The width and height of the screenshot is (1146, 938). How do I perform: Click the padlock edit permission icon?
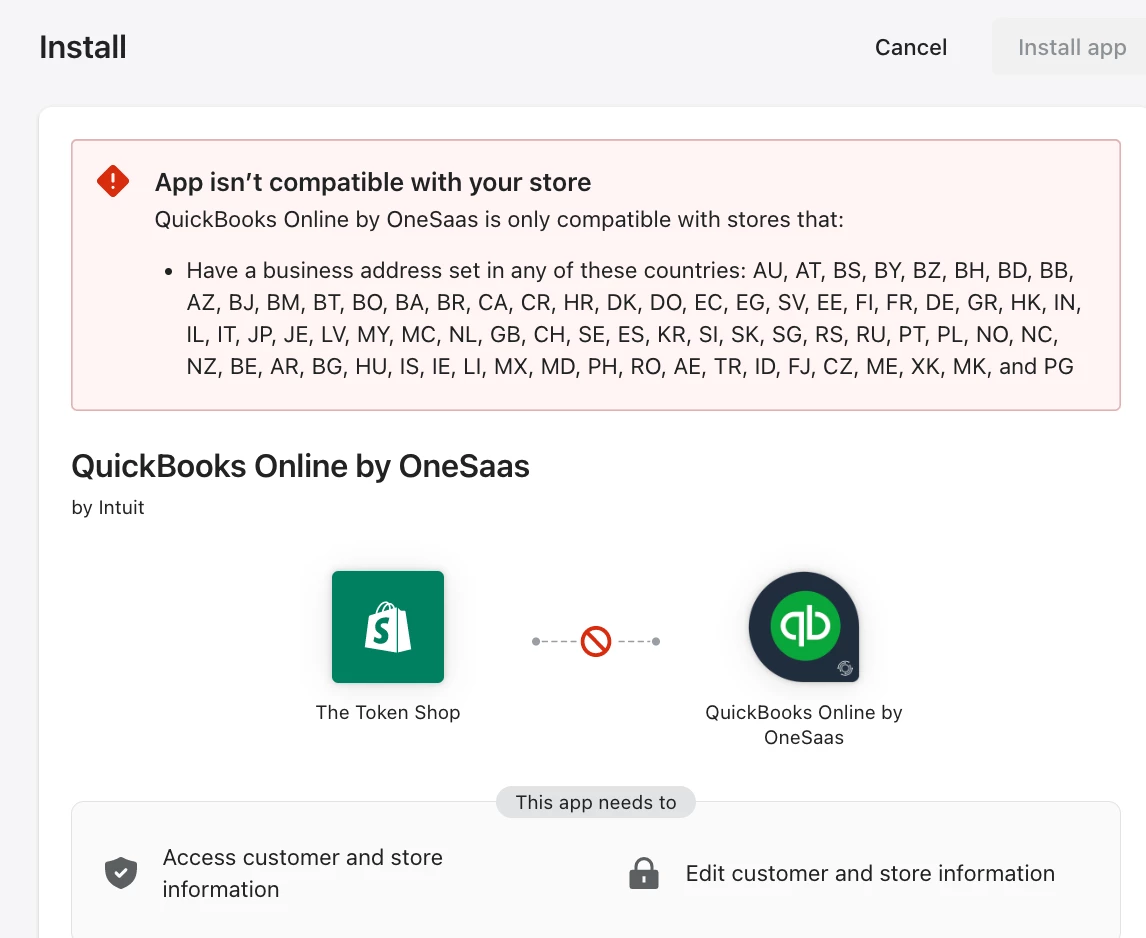click(x=643, y=873)
